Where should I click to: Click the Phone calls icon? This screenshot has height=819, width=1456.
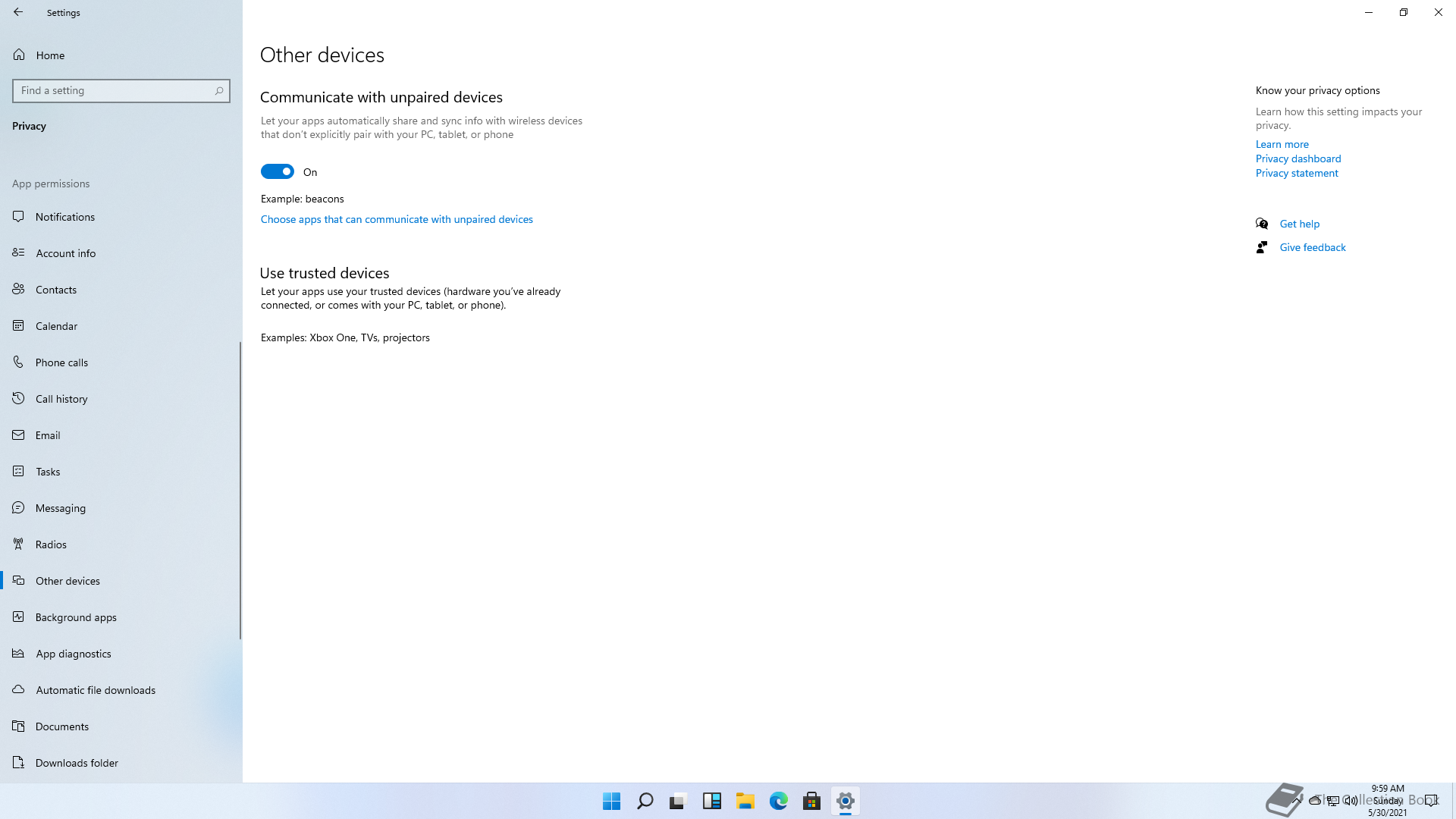coord(19,362)
